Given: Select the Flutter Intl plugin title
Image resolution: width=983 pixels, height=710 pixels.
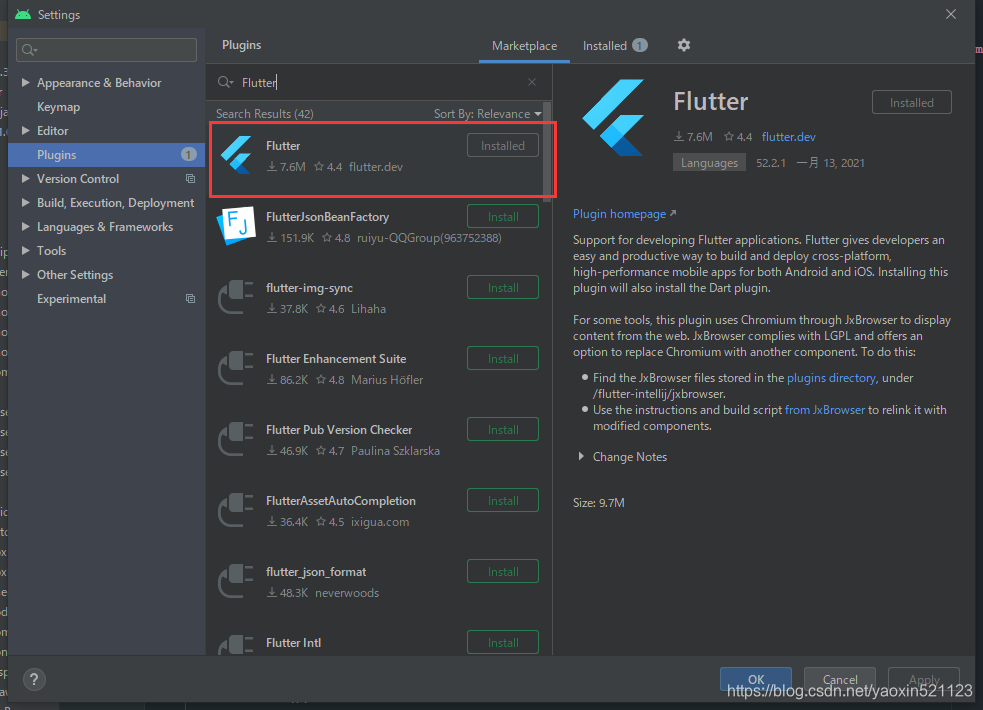Looking at the screenshot, I should (293, 643).
